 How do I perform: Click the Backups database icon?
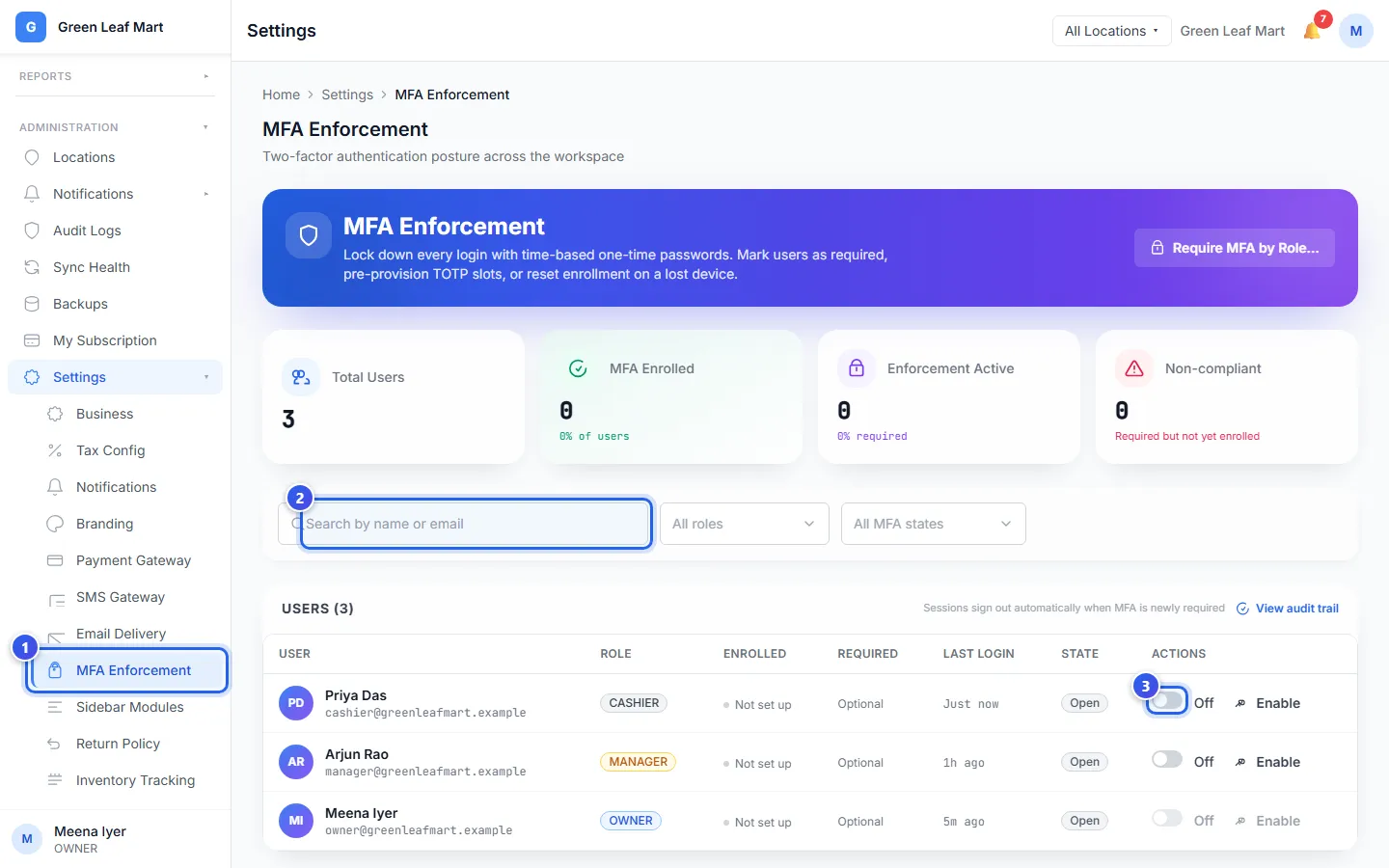coord(32,304)
